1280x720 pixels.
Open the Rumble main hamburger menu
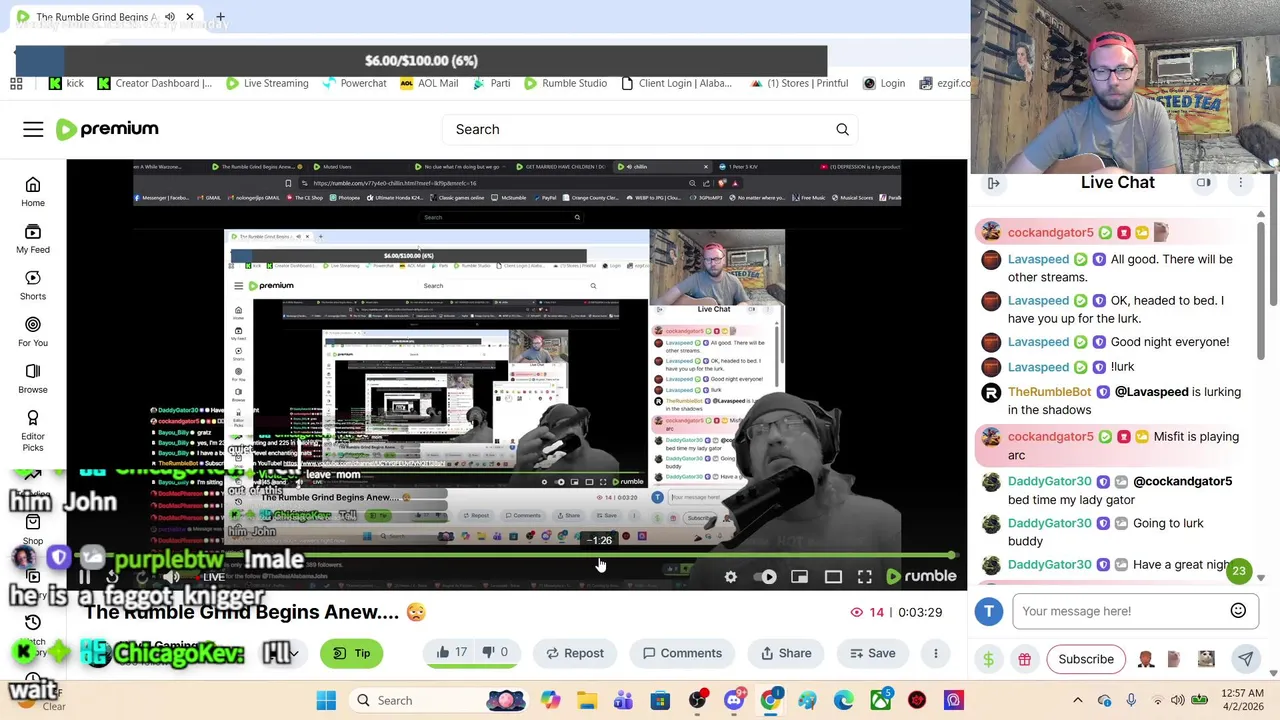pyautogui.click(x=33, y=129)
